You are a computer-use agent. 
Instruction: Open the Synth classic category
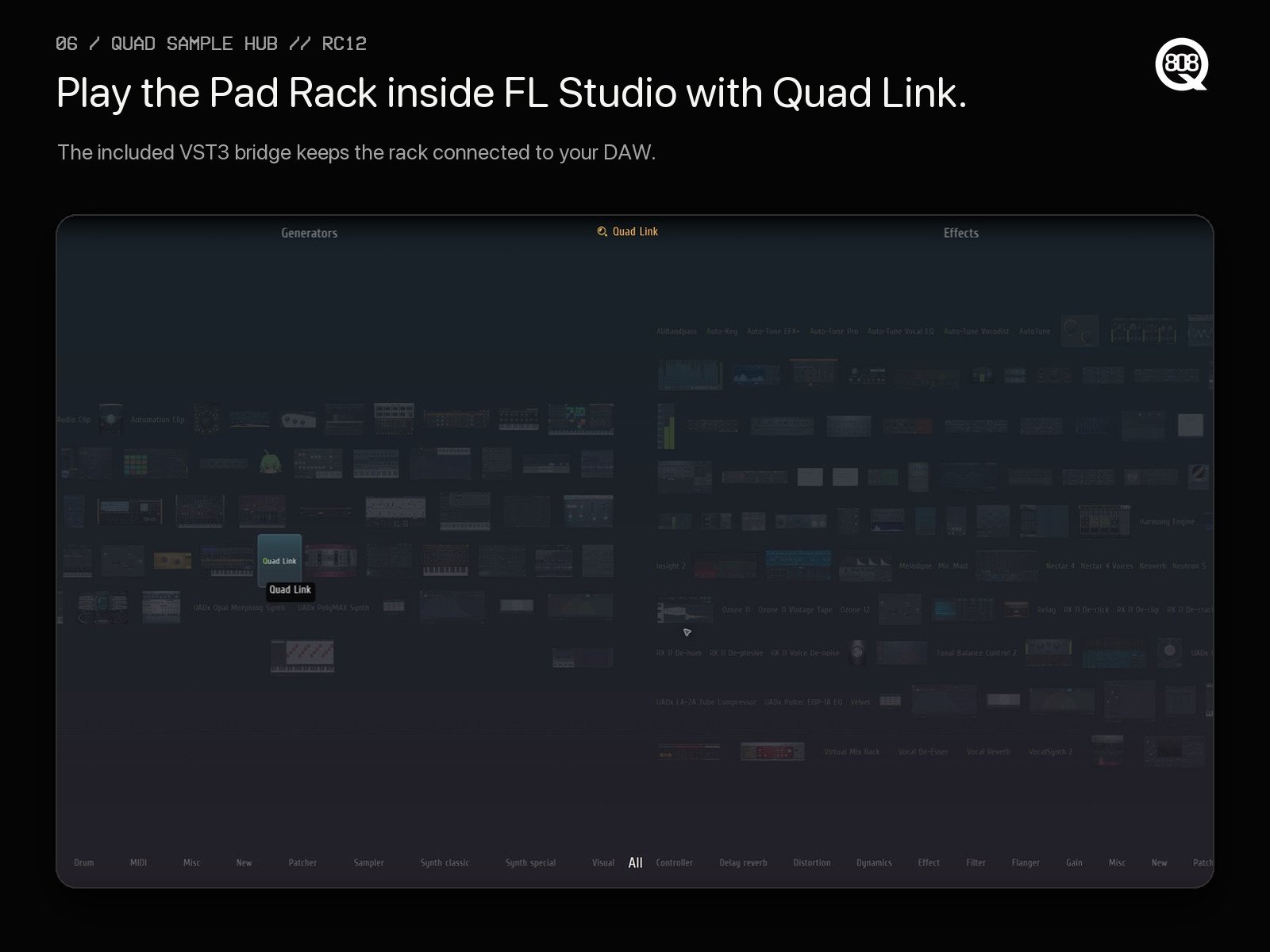444,863
